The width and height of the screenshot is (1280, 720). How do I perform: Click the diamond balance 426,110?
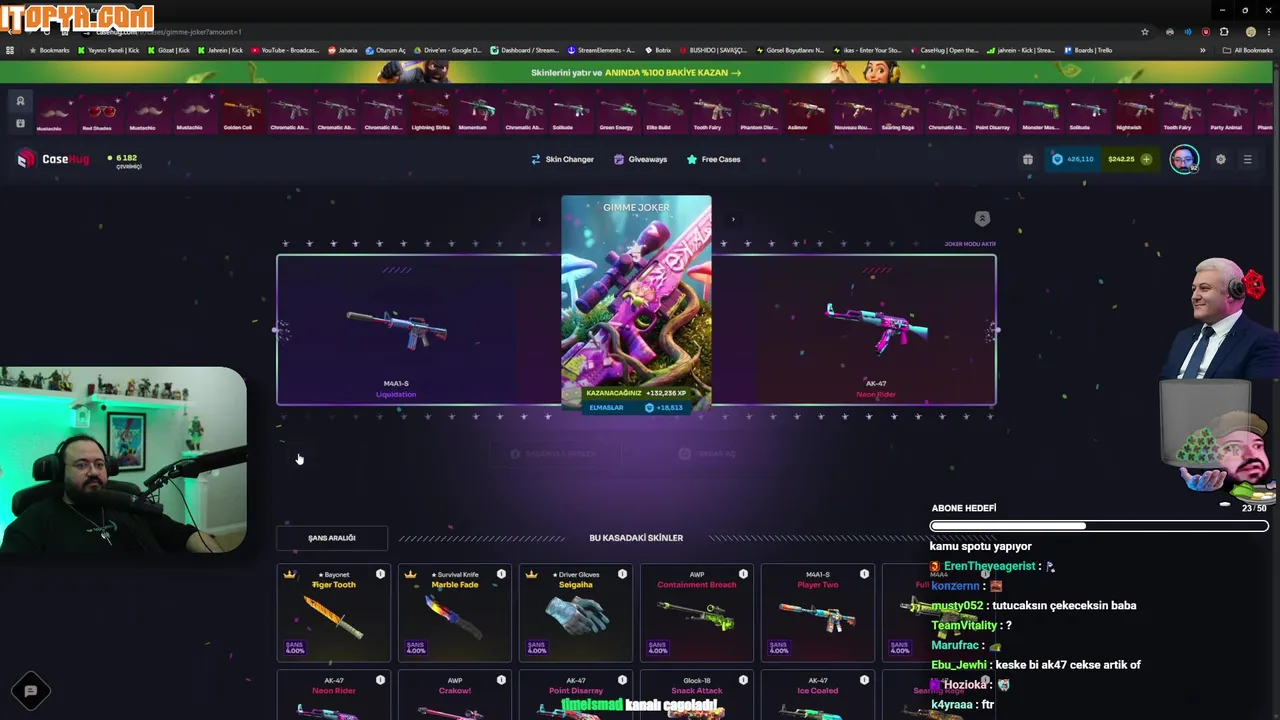point(1073,159)
